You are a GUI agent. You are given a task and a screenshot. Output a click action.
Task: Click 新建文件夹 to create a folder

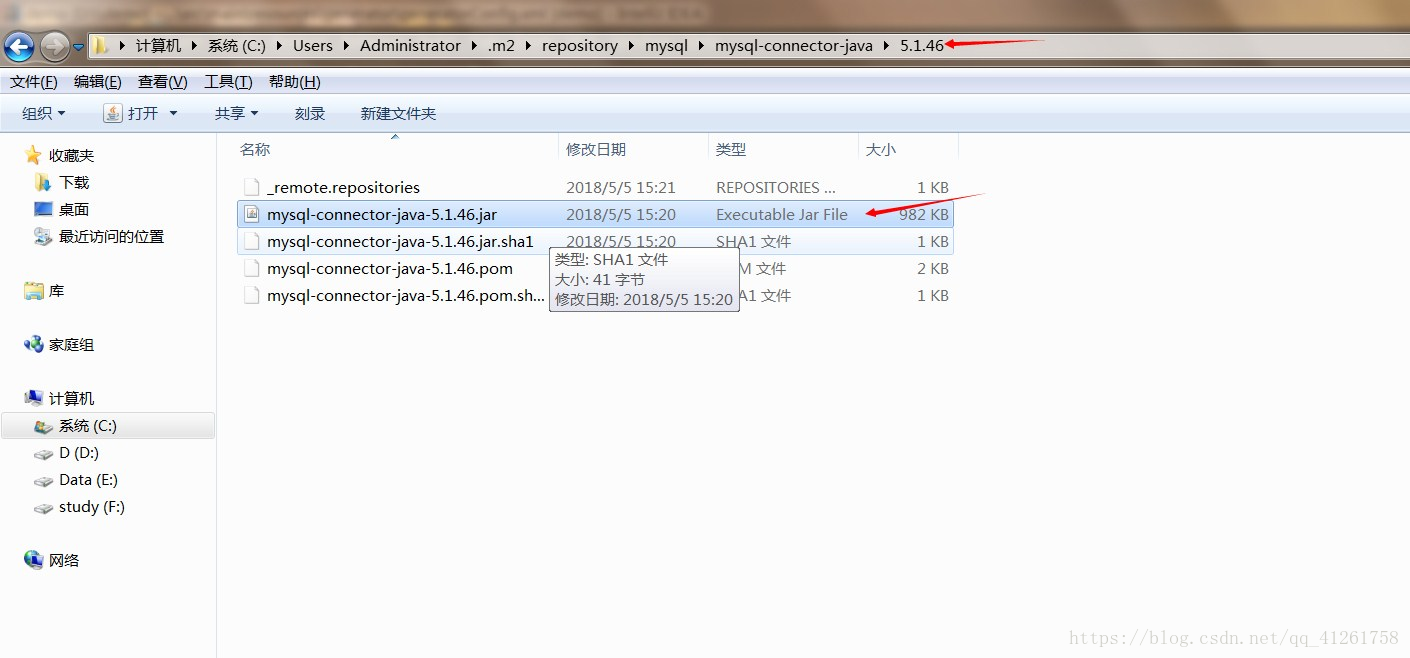coord(399,114)
